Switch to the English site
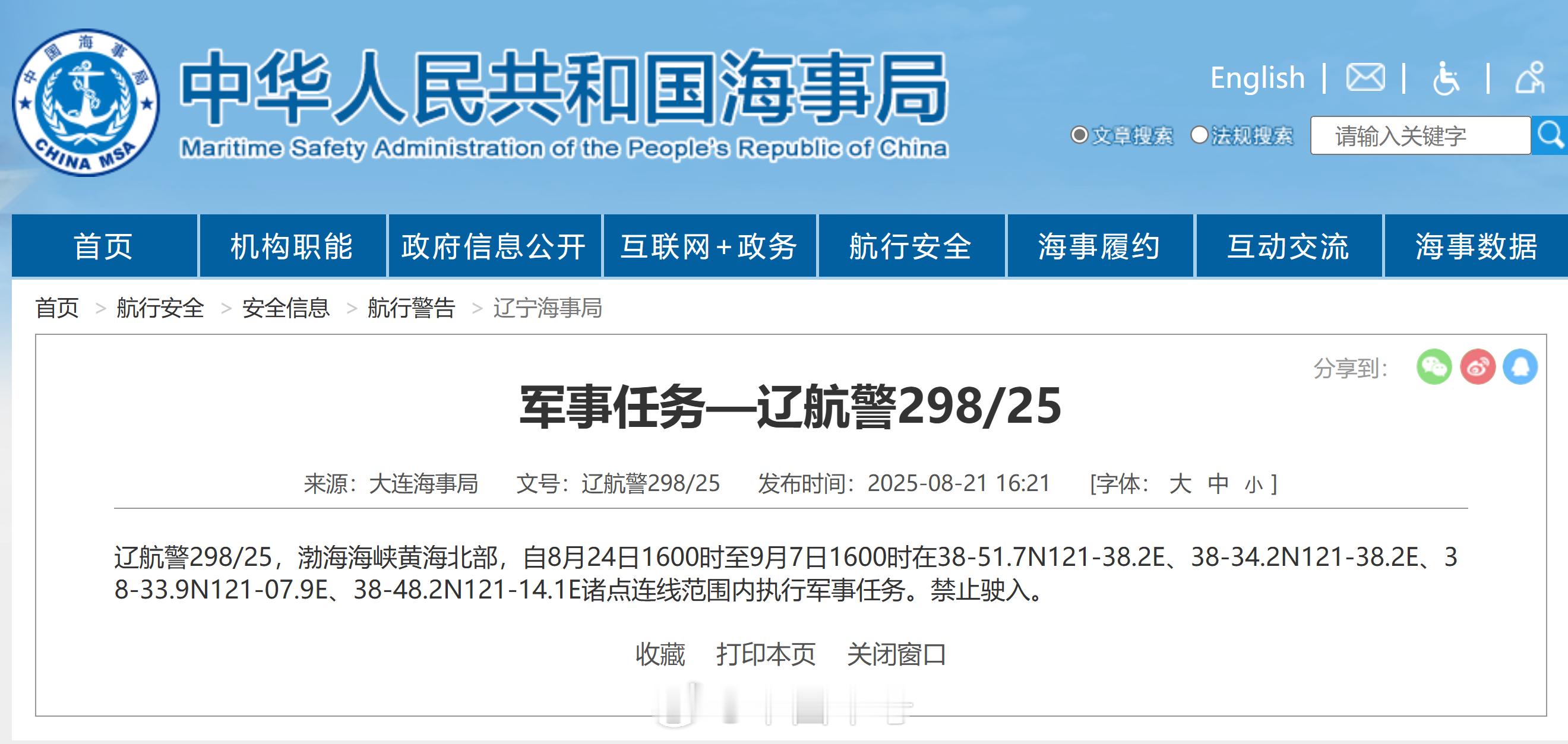Viewport: 1568px width, 744px height. 1257,78
